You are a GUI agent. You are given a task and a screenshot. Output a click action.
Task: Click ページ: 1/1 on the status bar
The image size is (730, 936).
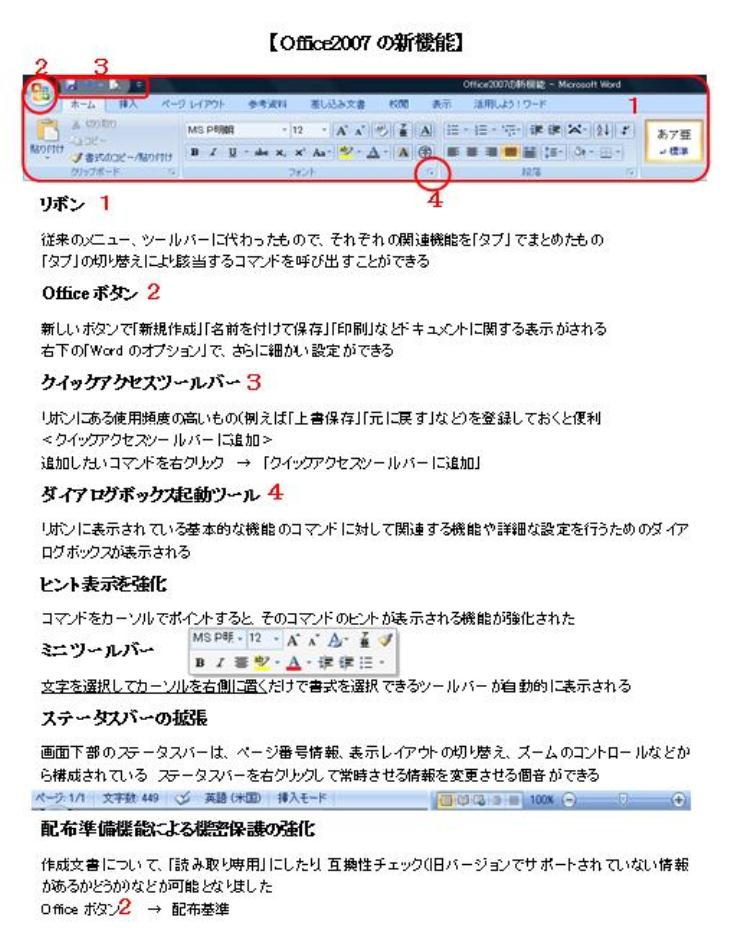[x=60, y=798]
